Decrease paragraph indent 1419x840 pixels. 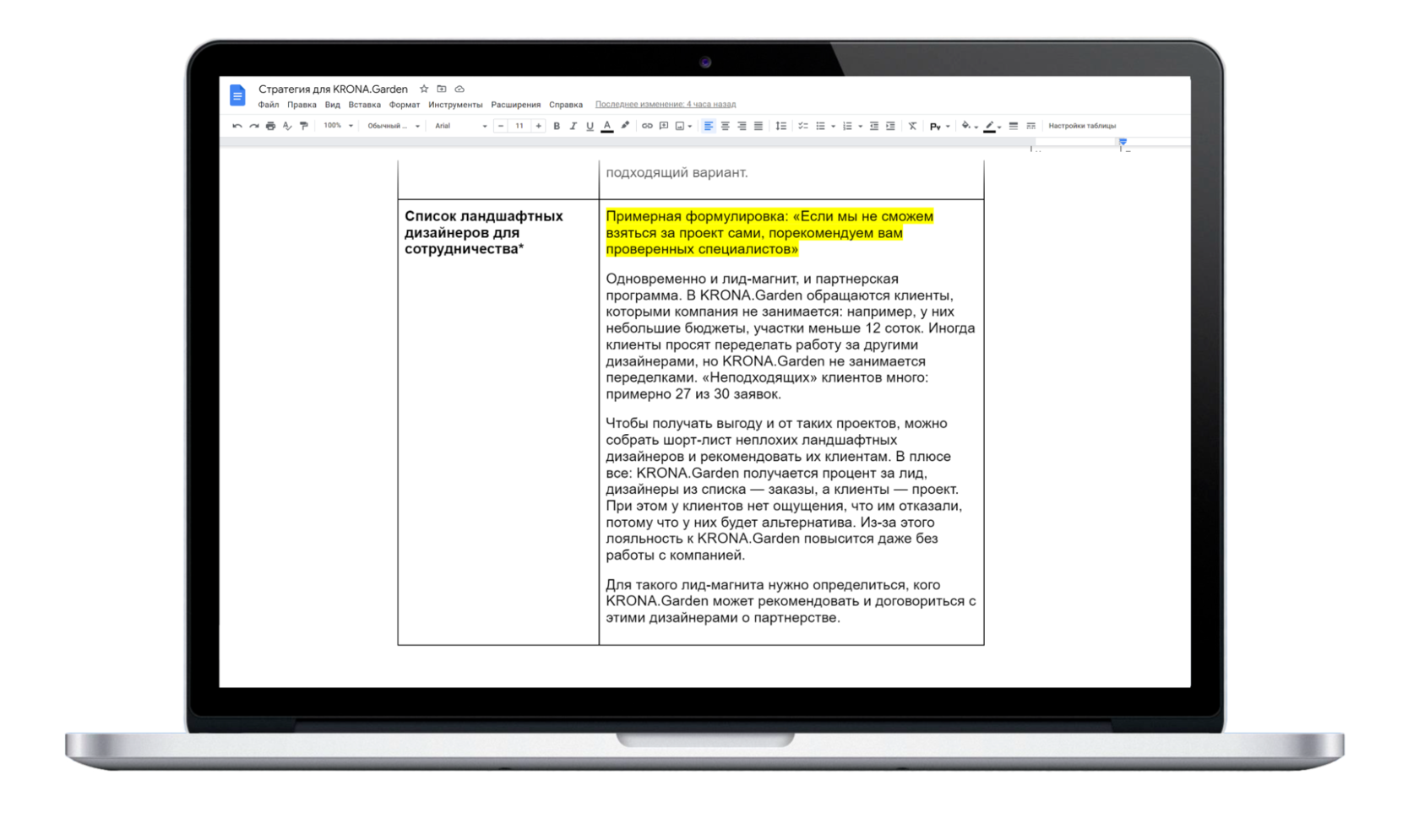[x=874, y=126]
